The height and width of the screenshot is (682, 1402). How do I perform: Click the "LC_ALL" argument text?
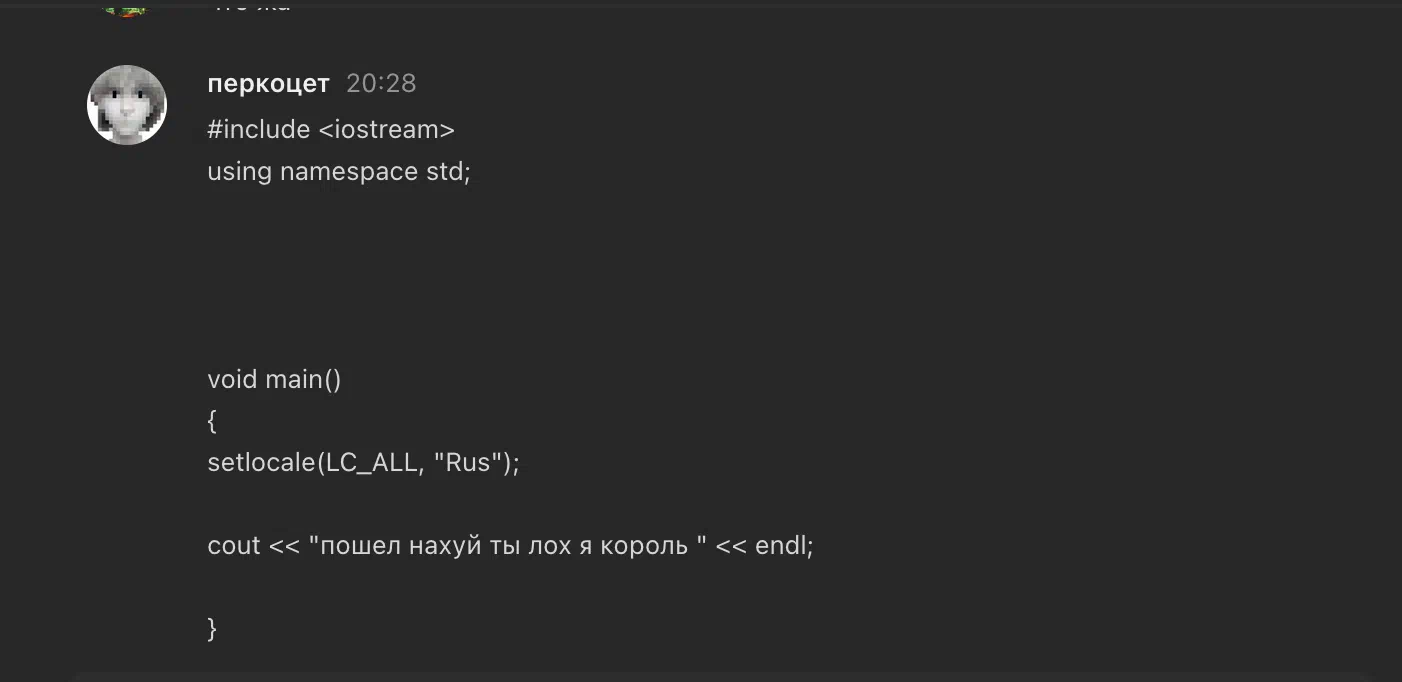click(369, 463)
